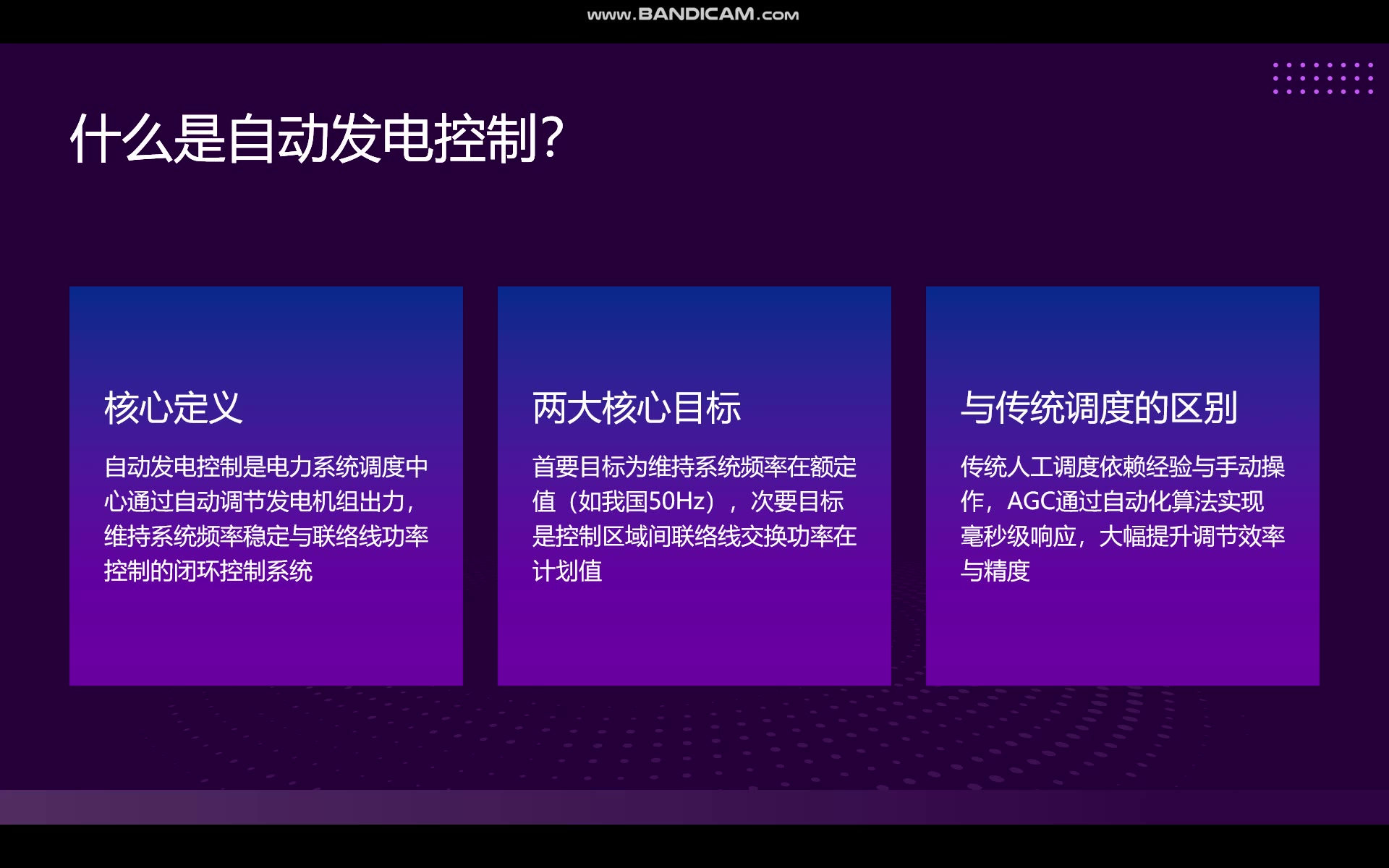This screenshot has height=868, width=1389.
Task: Click the www.BANDICAM.com watermark
Action: click(x=693, y=14)
